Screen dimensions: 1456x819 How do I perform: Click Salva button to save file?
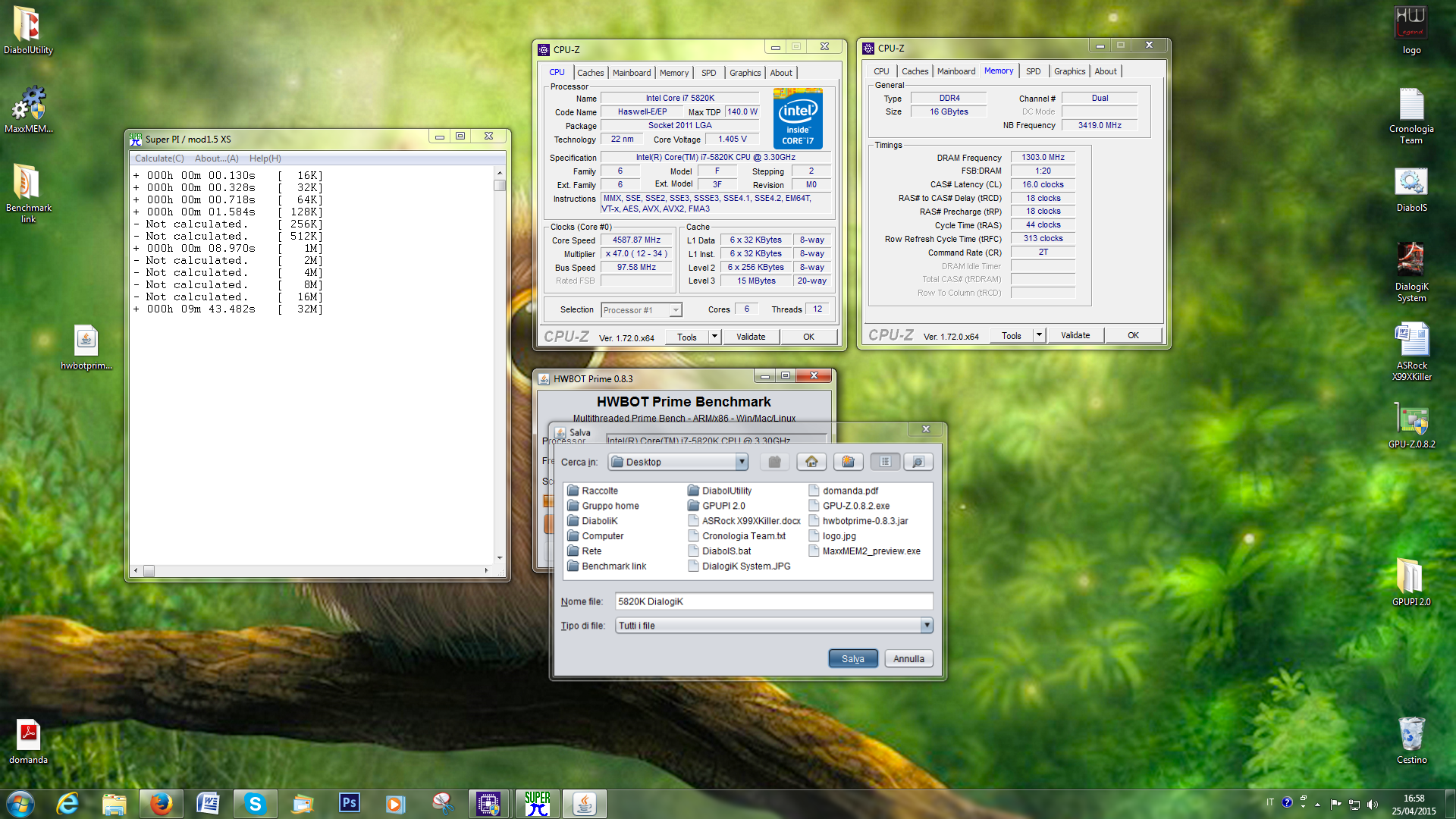coord(852,659)
